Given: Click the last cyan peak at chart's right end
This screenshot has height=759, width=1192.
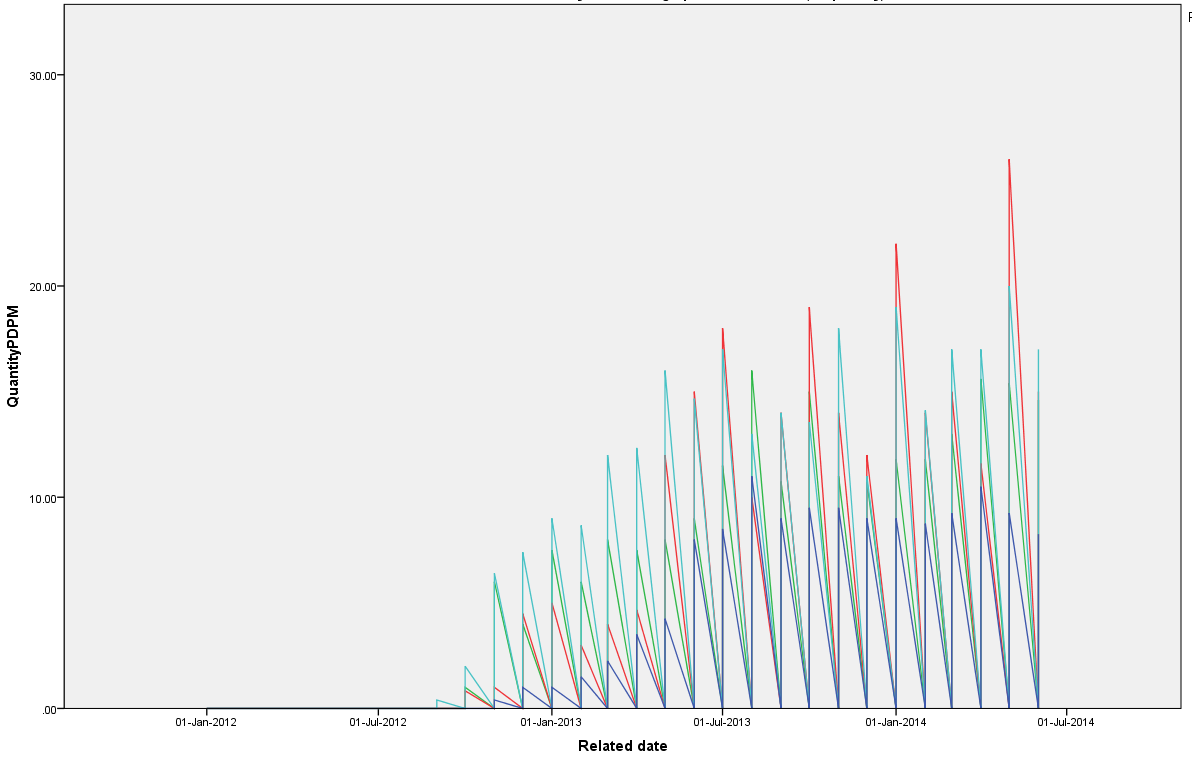Looking at the screenshot, I should point(1039,351).
